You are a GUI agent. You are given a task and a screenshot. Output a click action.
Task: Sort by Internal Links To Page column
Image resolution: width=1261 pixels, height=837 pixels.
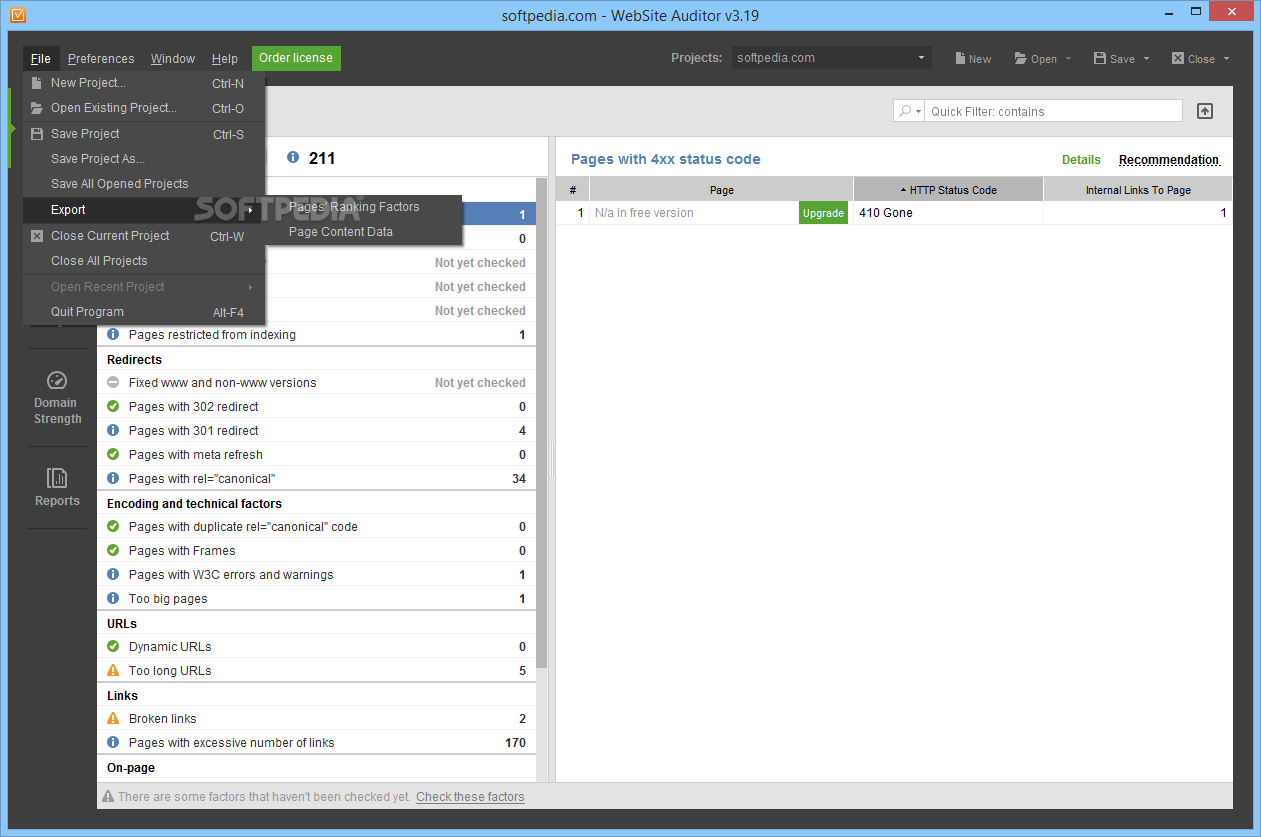point(1138,190)
